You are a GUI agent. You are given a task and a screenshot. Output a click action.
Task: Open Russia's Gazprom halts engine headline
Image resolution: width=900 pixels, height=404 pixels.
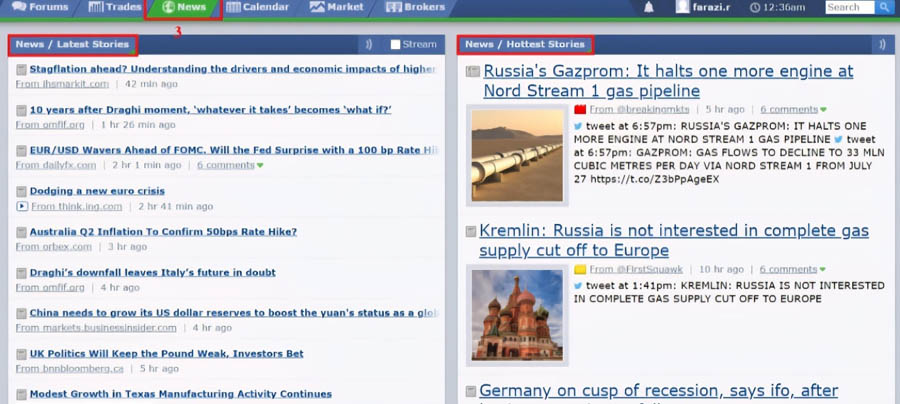click(668, 81)
